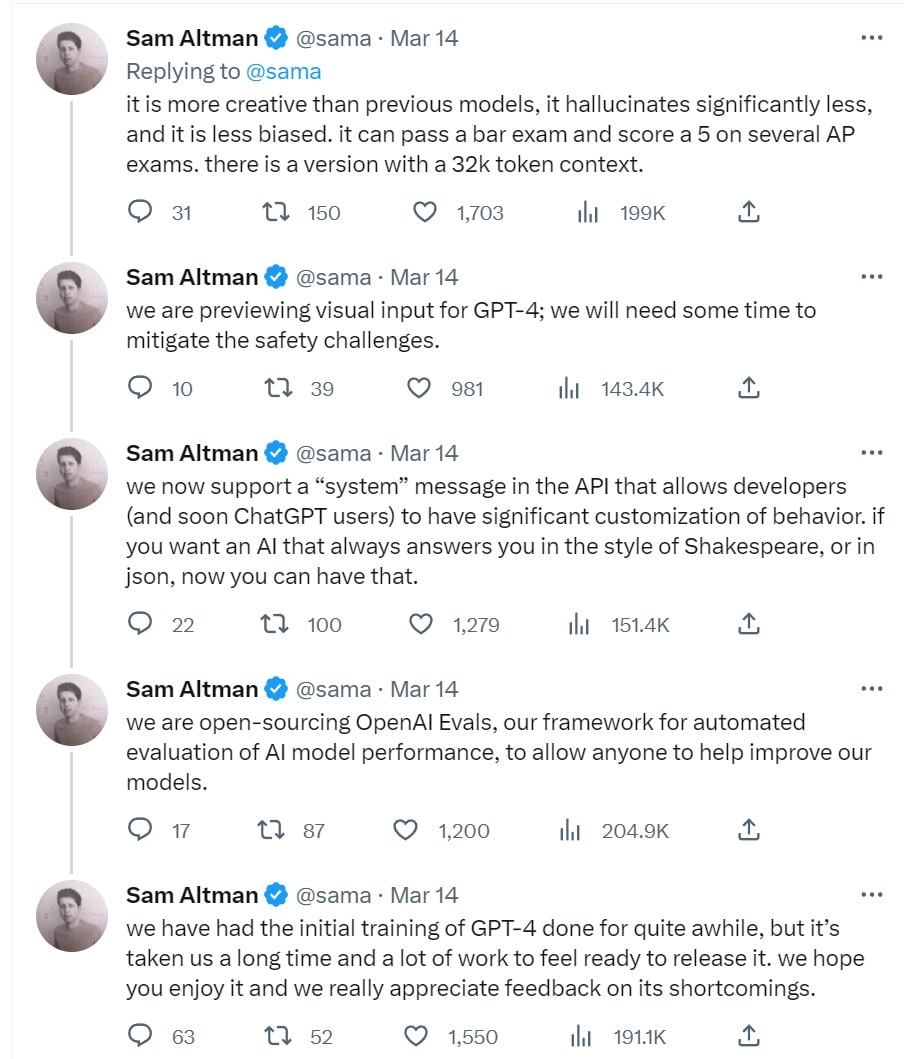Open more options menu on visual input tweet
The width and height of the screenshot is (904, 1059).
point(872,277)
